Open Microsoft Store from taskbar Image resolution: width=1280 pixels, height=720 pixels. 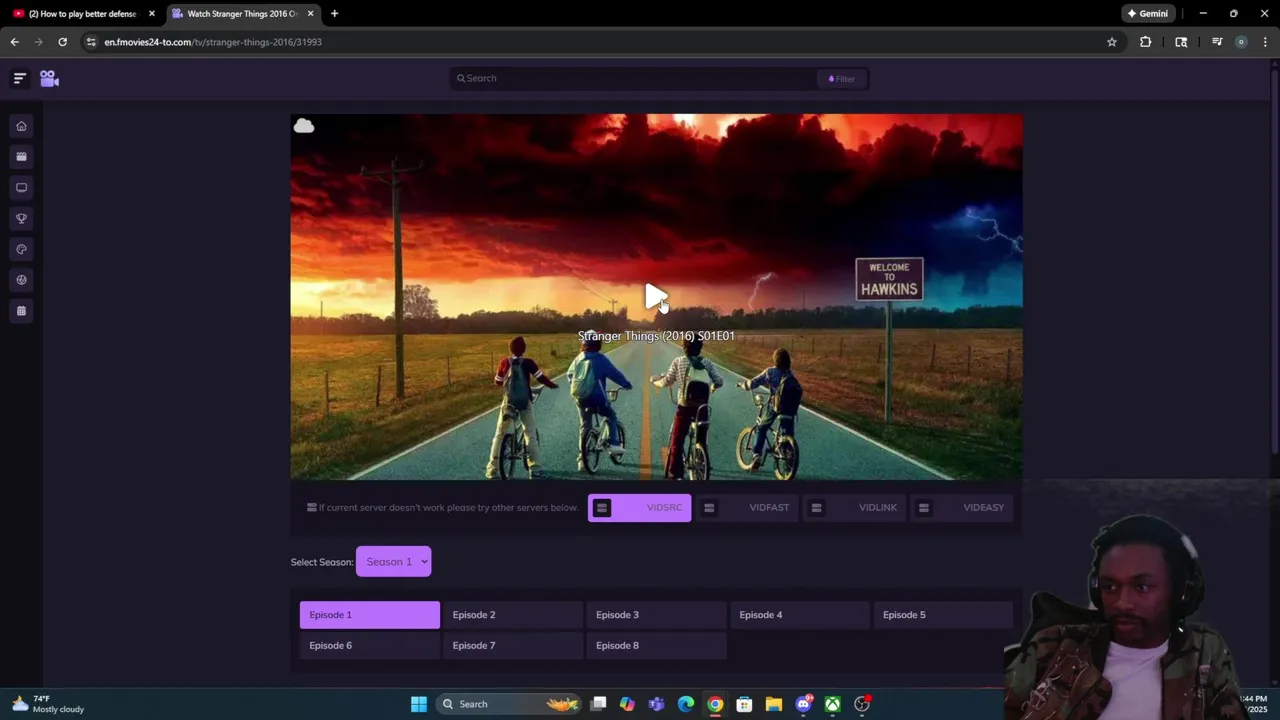pos(744,704)
